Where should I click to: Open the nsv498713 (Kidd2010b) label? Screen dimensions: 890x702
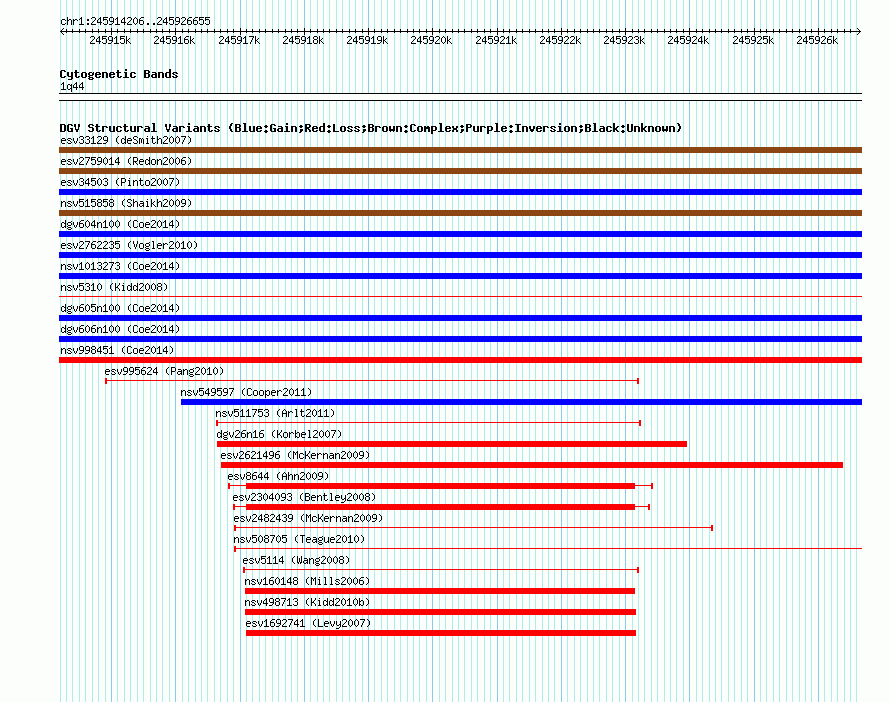(307, 602)
